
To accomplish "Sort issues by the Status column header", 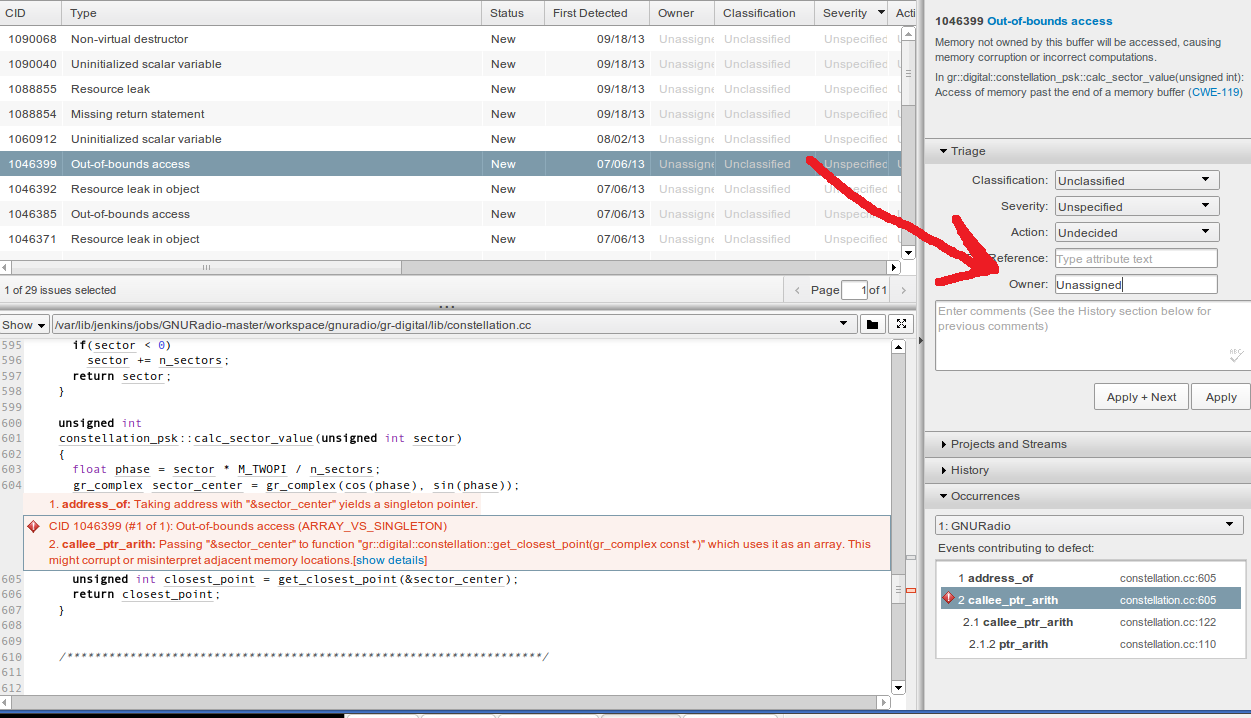I will 512,13.
